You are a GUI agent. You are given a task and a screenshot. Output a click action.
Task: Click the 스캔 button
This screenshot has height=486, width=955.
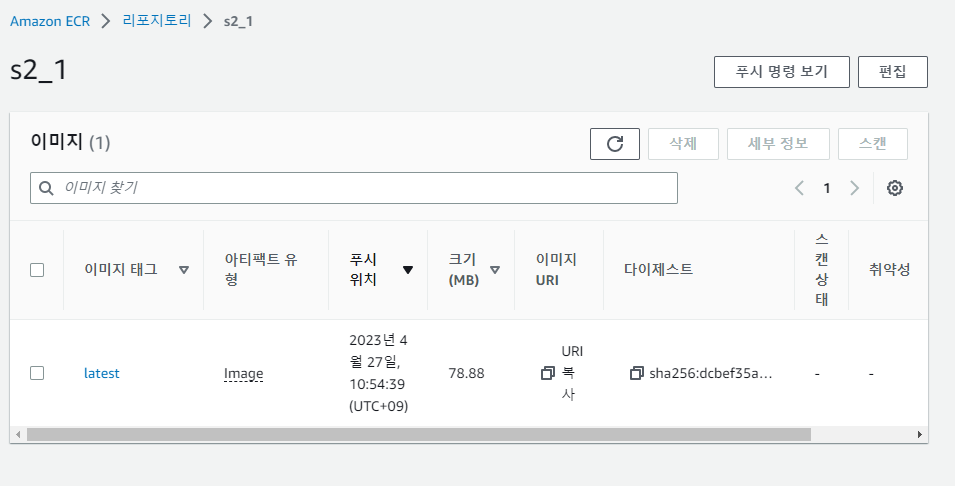[873, 144]
